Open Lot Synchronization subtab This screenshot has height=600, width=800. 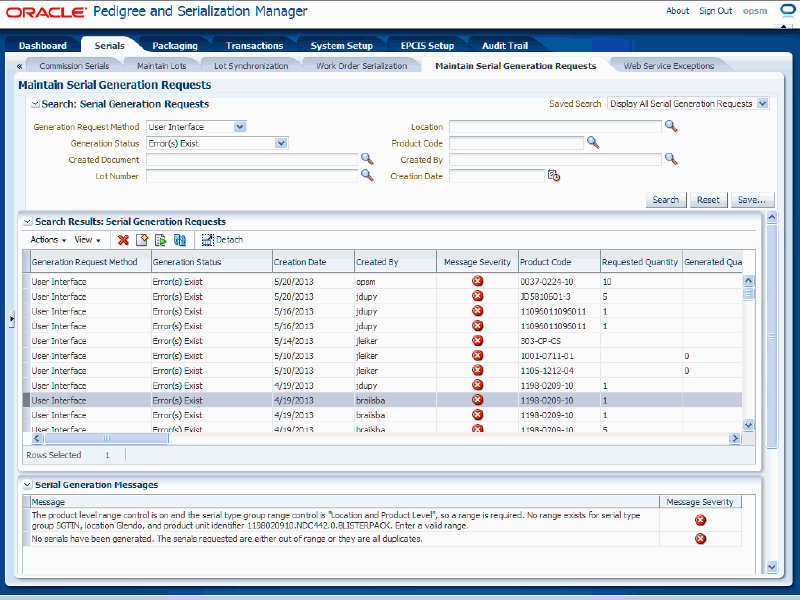[x=251, y=66]
